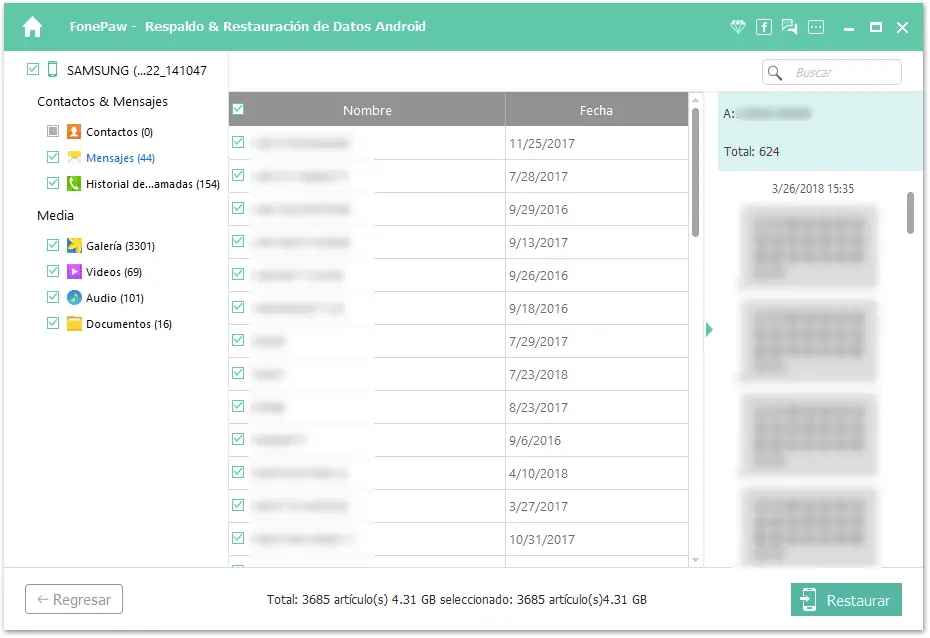Uncheck the Galería checkbox

point(53,244)
